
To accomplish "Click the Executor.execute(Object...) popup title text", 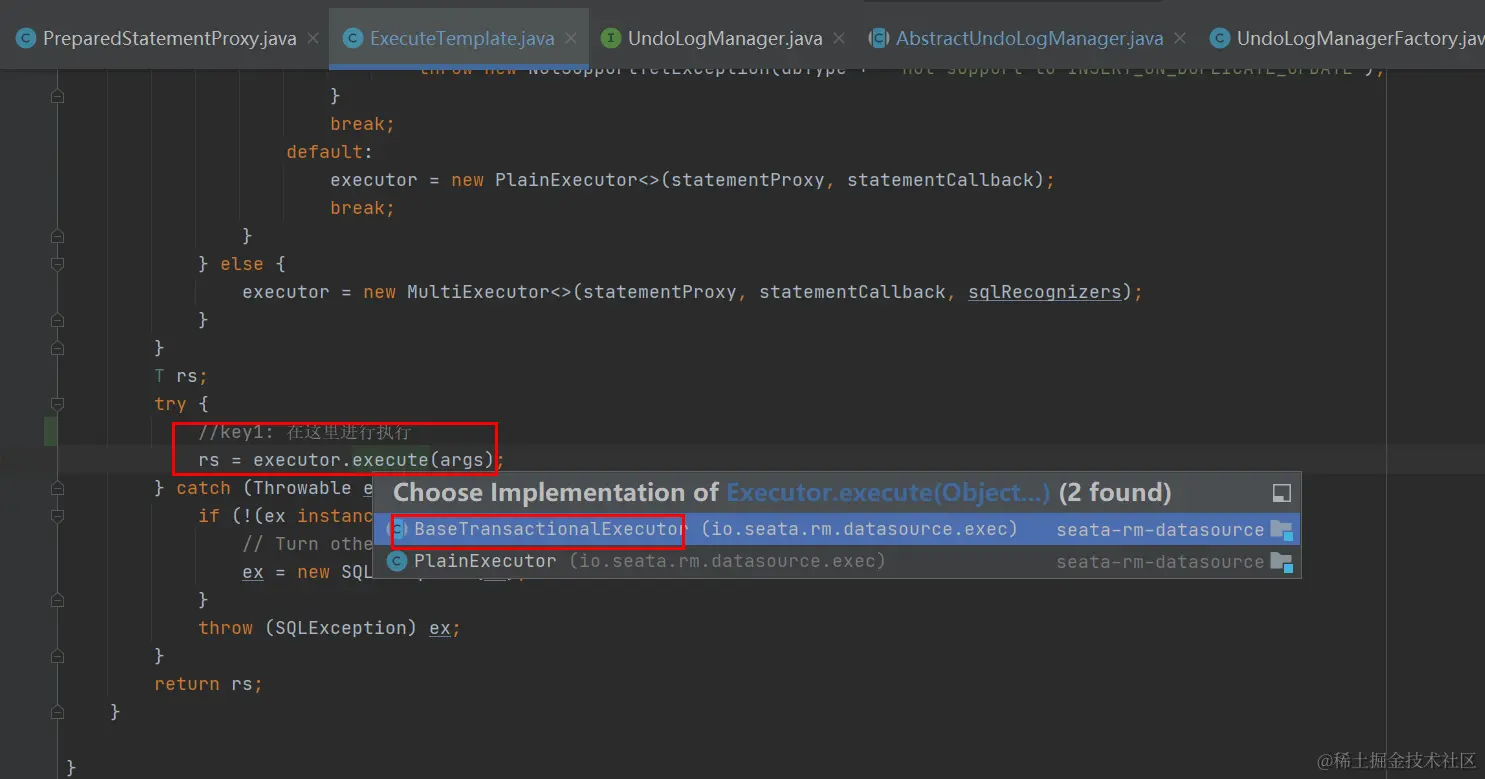I will (888, 492).
